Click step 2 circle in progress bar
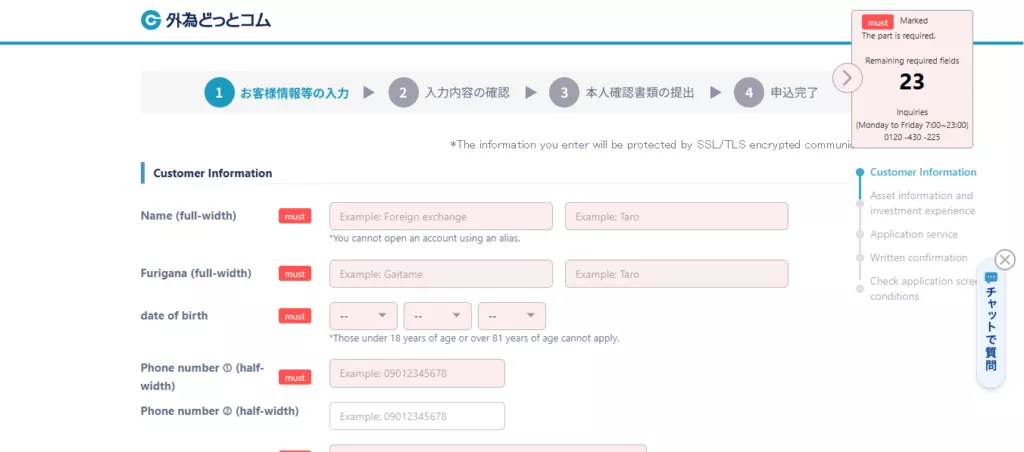Image resolution: width=1024 pixels, height=452 pixels. 403,93
